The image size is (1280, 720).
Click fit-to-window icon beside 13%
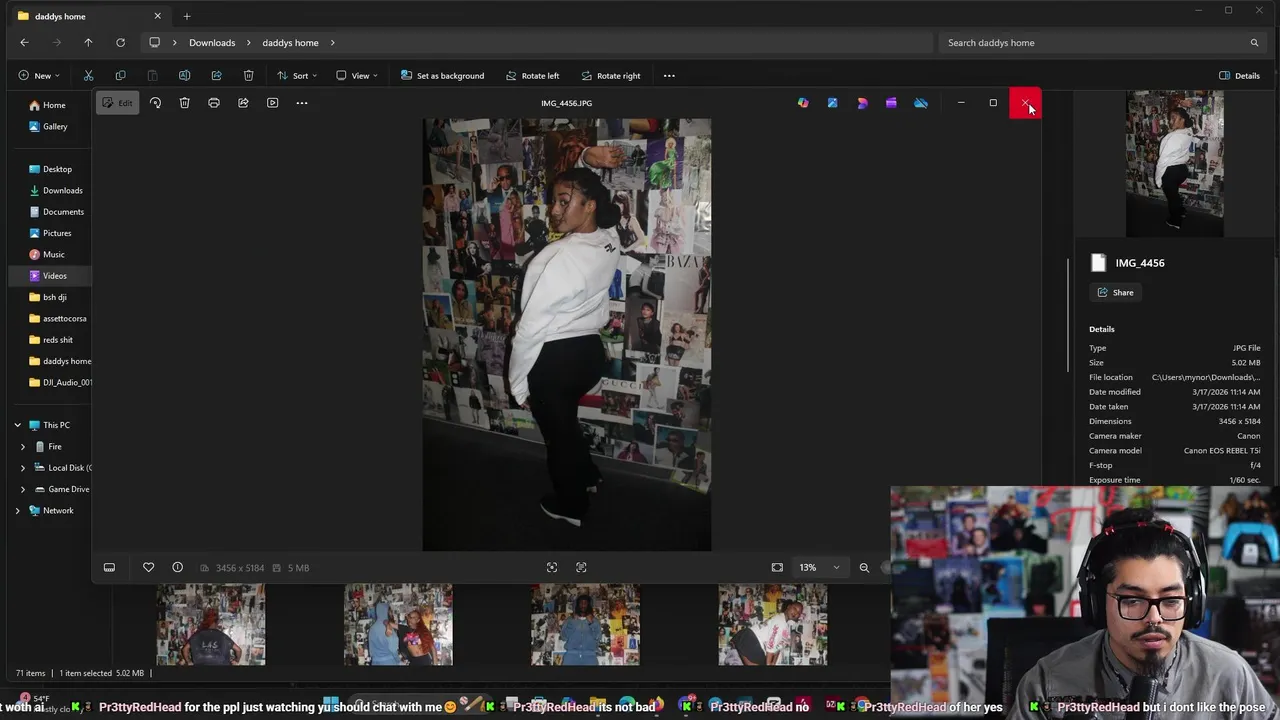(x=777, y=568)
